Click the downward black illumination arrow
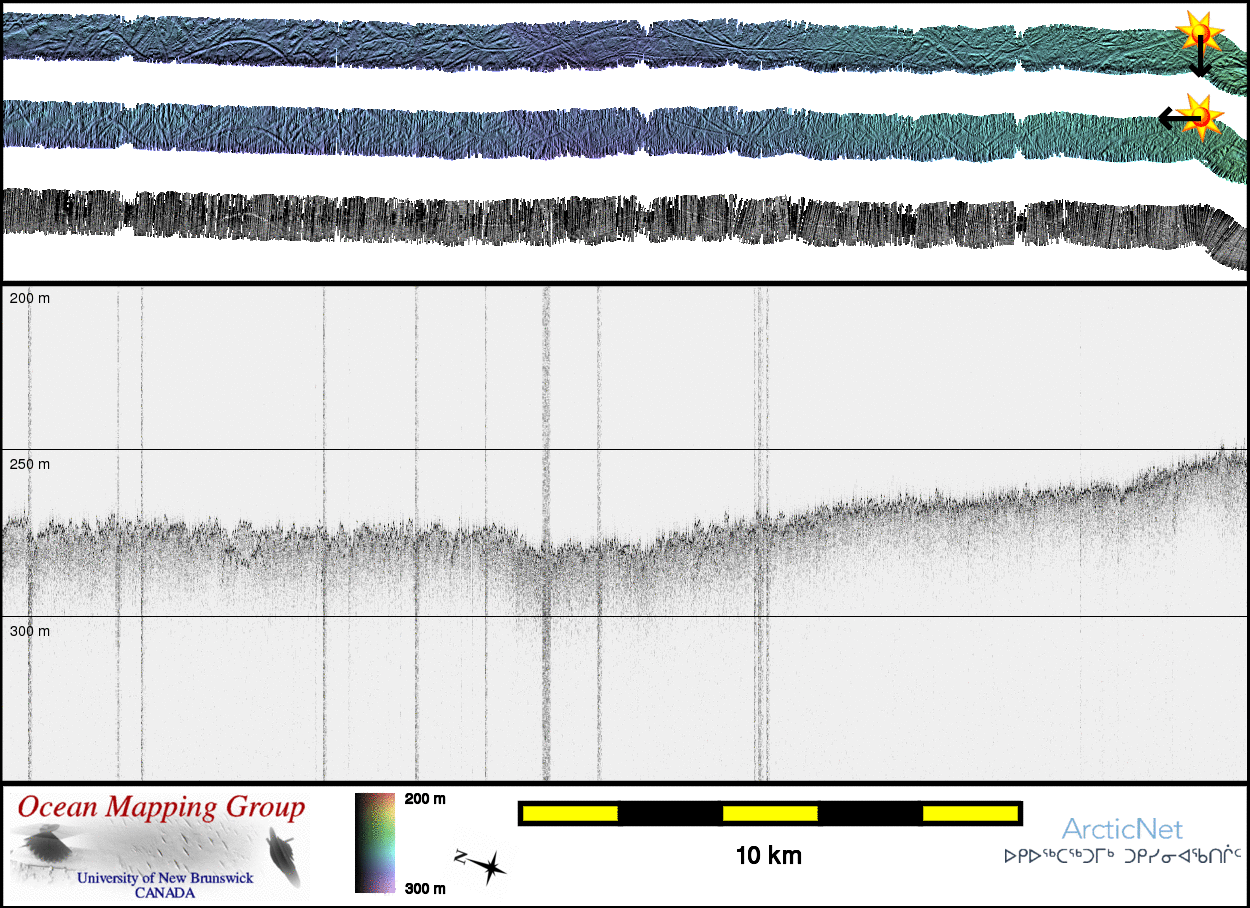Viewport: 1250px width, 908px height. [1199, 60]
